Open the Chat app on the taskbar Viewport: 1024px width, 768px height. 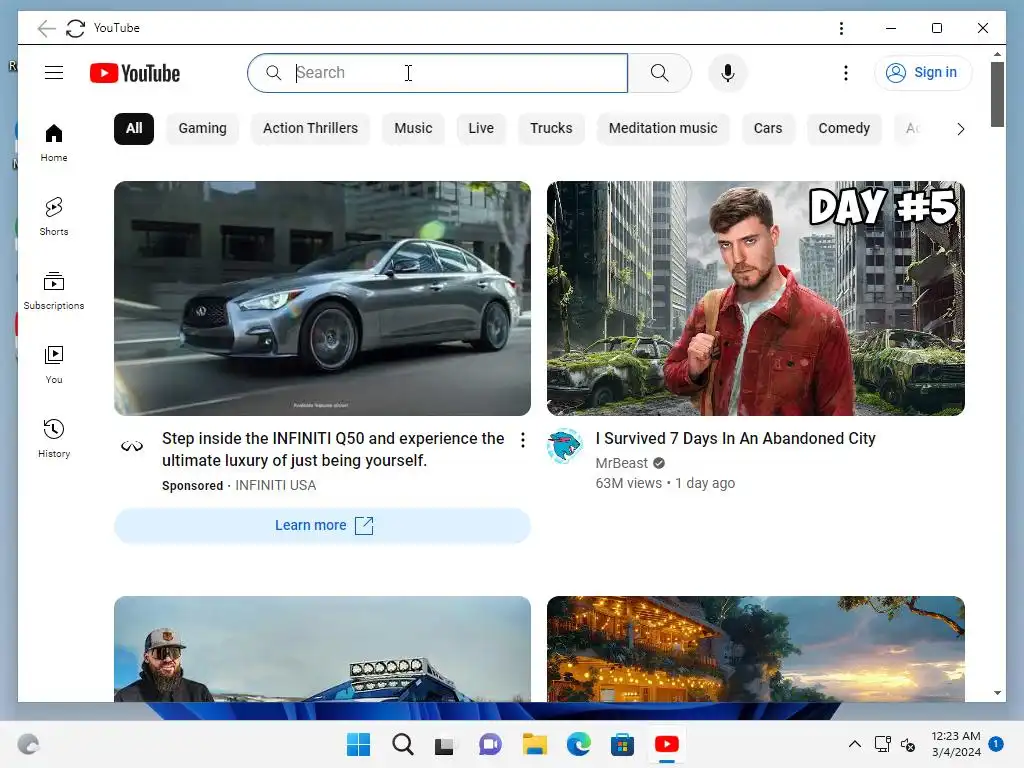490,744
